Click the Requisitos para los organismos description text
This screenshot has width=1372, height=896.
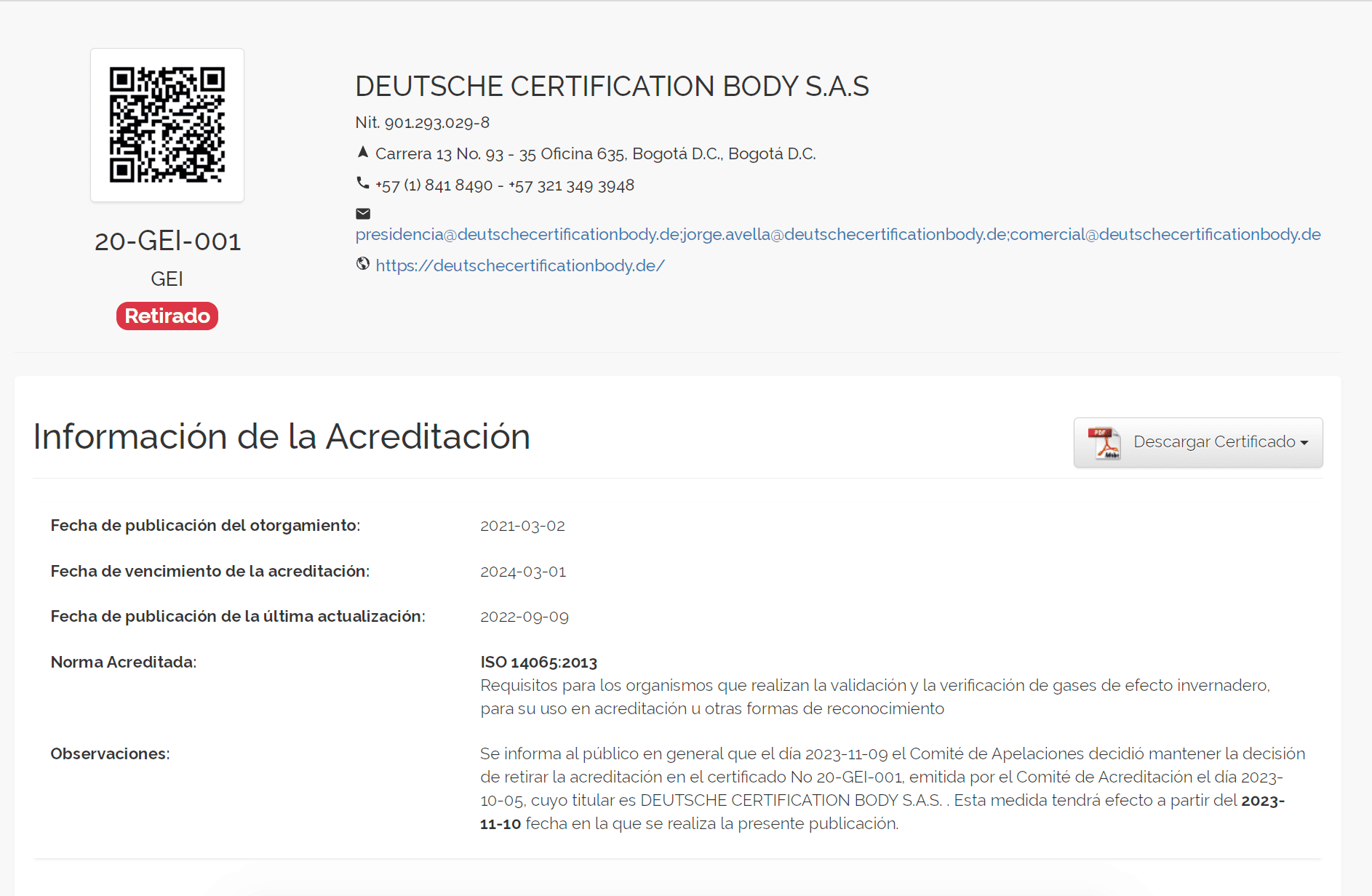[x=875, y=697]
